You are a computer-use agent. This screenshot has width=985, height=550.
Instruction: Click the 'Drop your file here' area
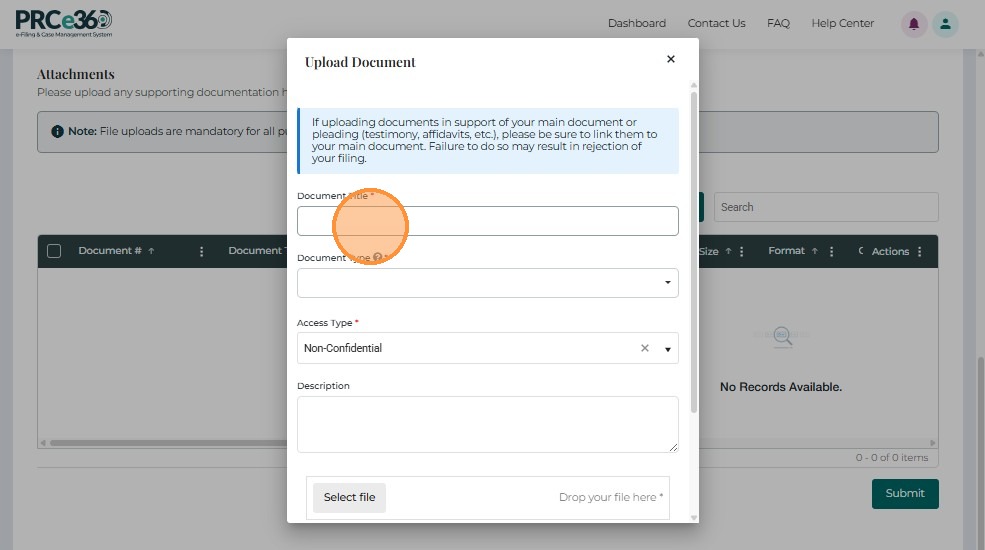(611, 497)
